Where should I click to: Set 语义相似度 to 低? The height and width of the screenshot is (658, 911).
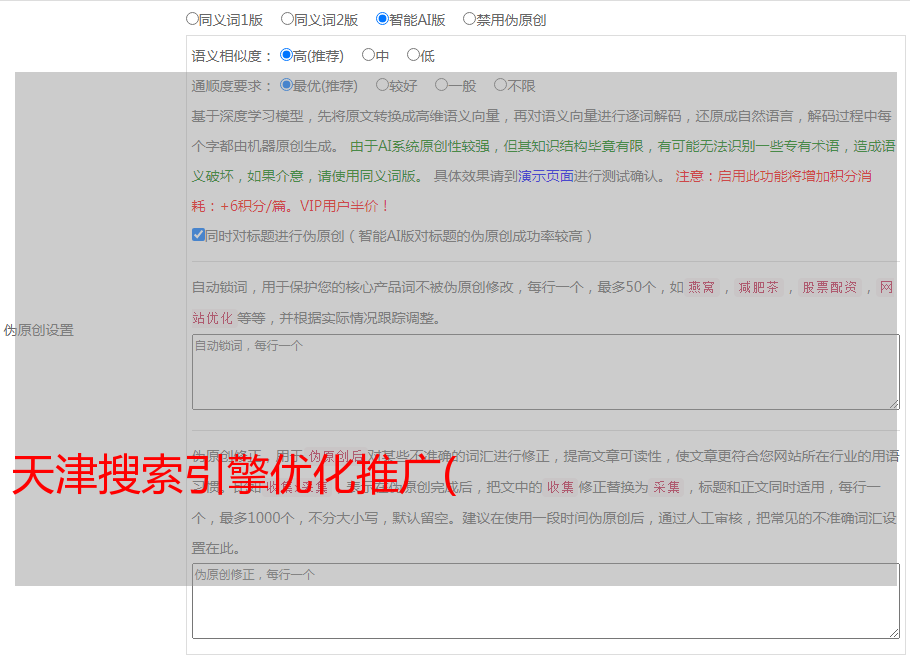pos(414,55)
